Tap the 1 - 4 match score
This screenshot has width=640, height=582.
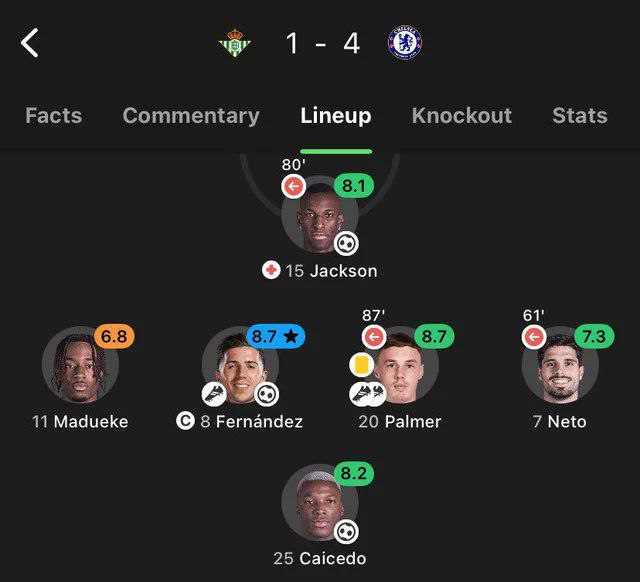click(322, 43)
